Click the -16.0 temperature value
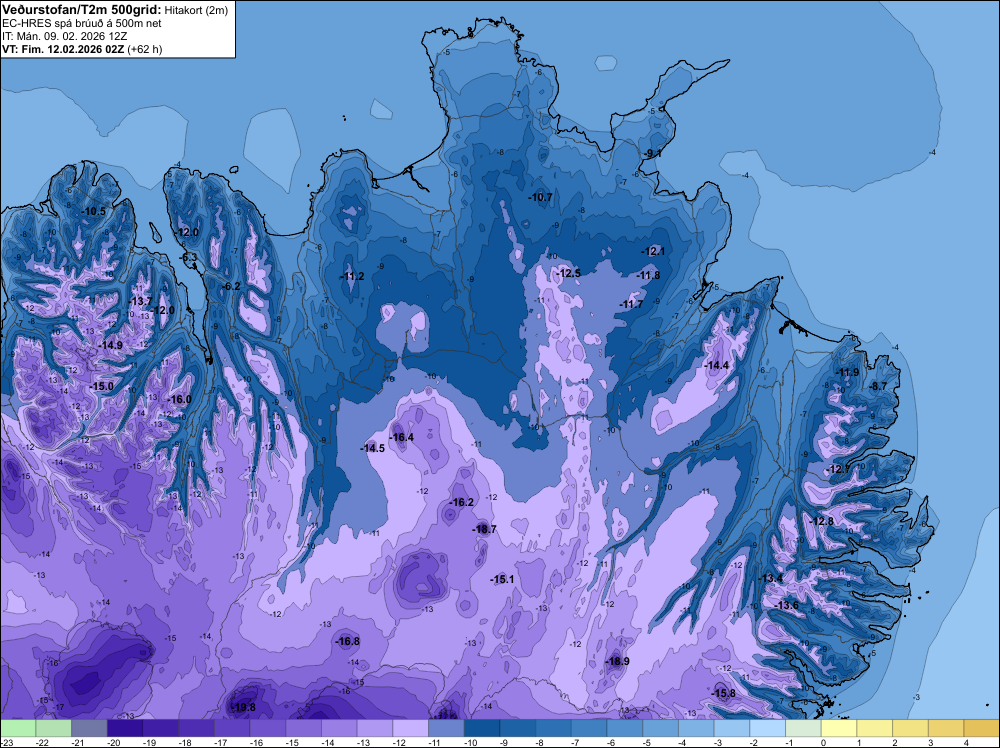This screenshot has width=1000, height=748. [x=179, y=399]
